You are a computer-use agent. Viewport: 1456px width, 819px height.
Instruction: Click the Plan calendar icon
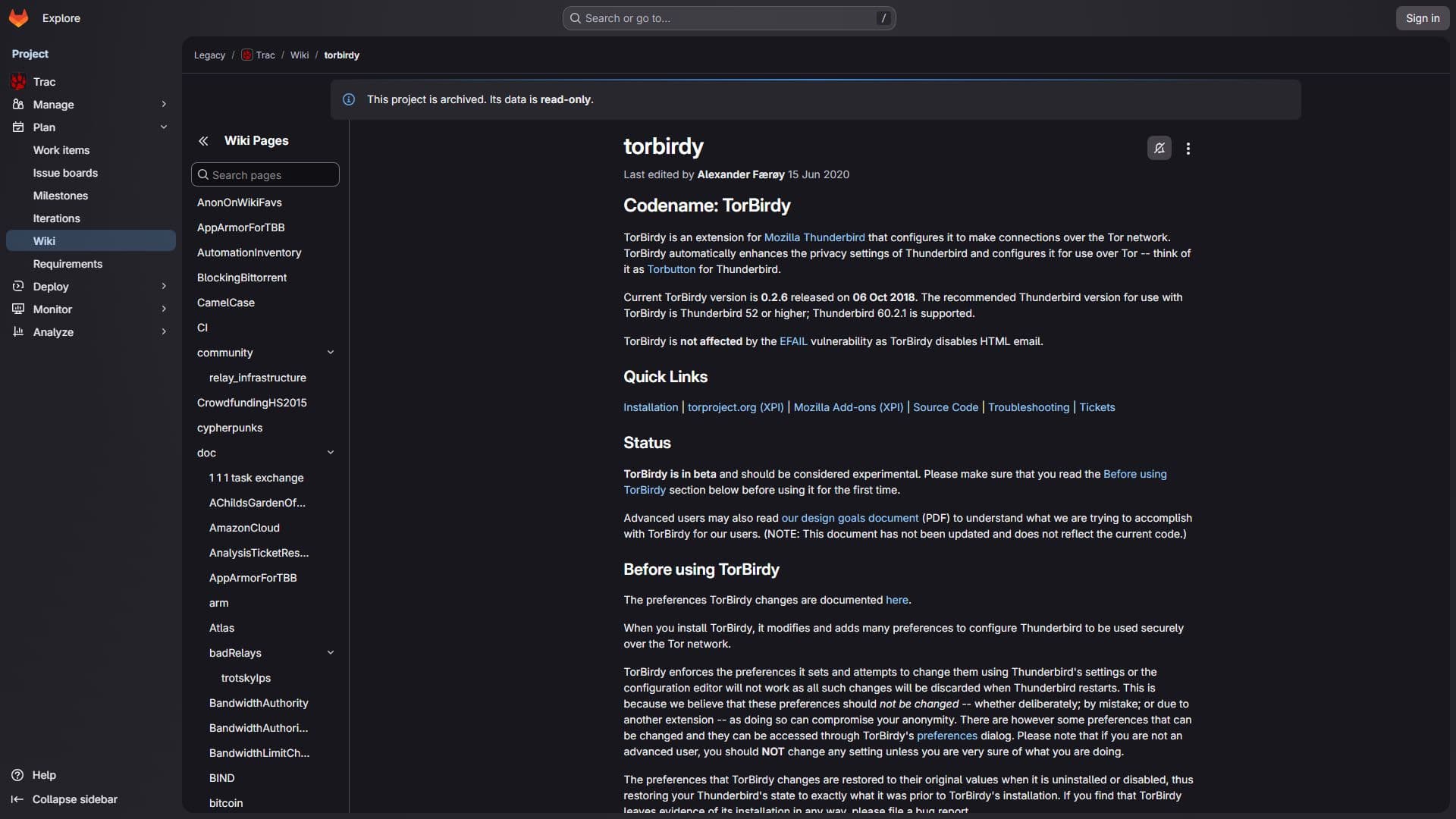[x=18, y=127]
